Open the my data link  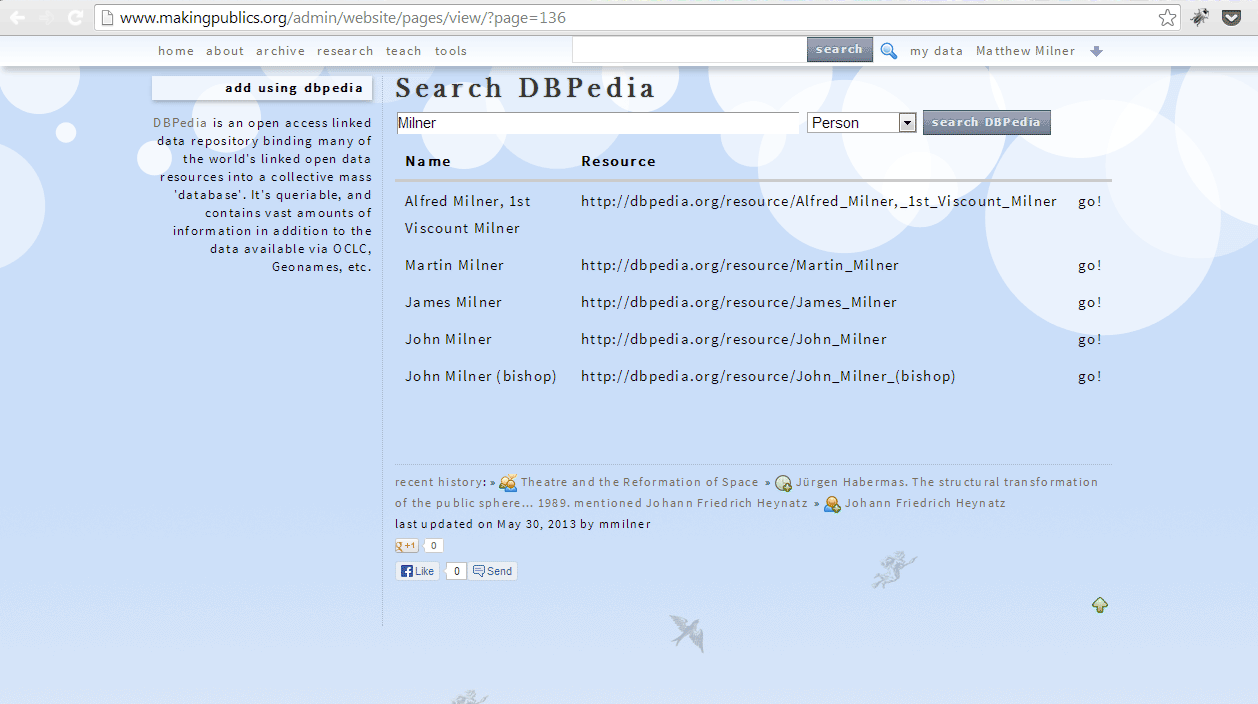[x=936, y=51]
